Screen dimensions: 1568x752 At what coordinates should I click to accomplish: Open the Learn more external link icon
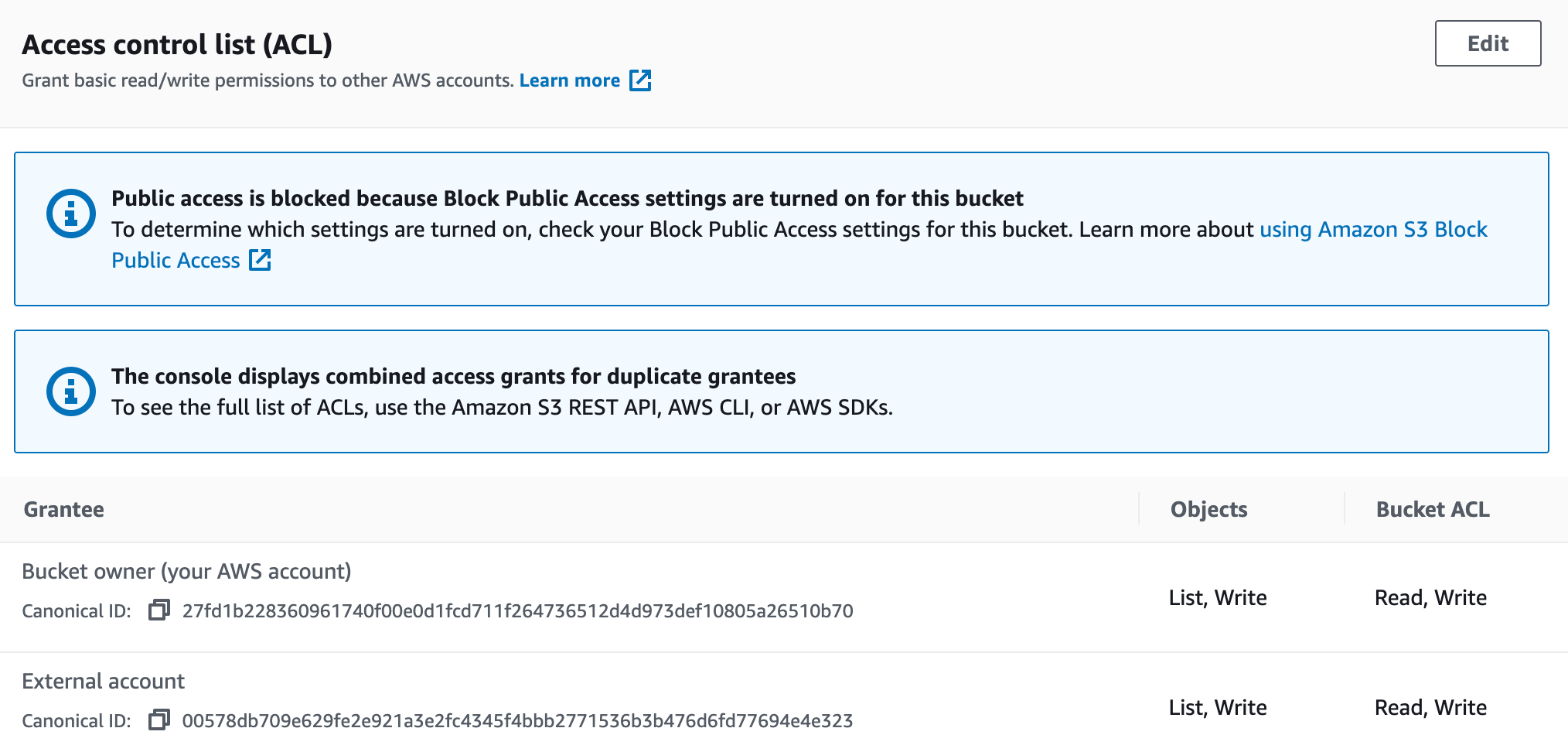coord(640,80)
